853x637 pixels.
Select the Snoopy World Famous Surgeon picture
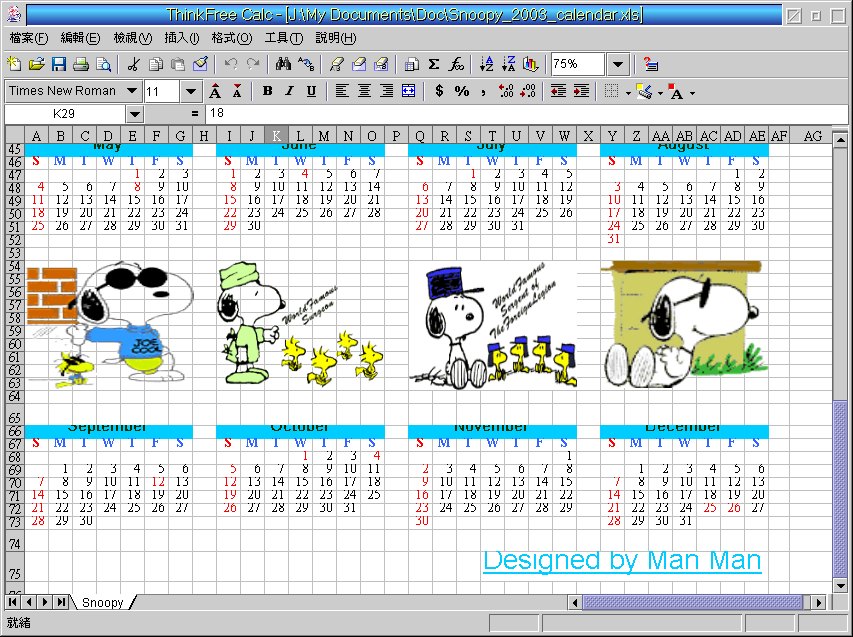300,325
